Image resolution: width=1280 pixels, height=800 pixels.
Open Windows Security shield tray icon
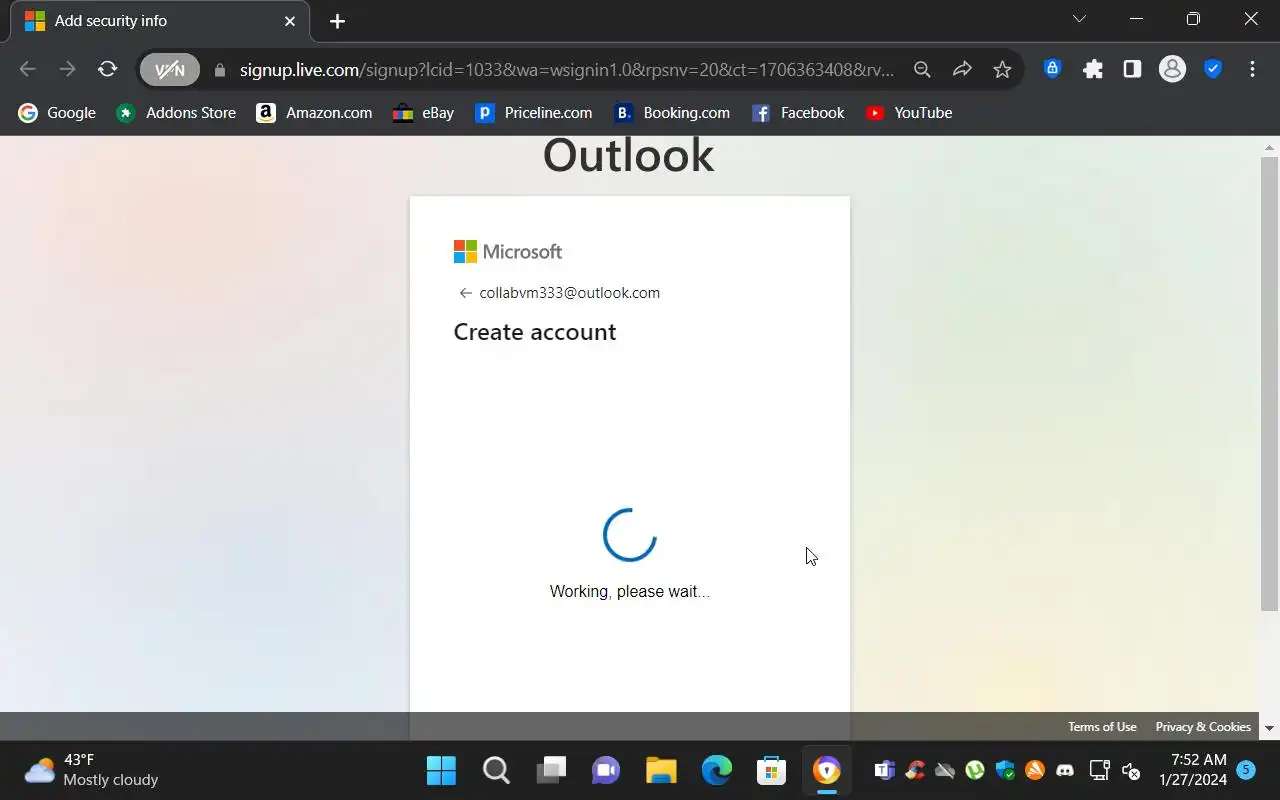click(x=1005, y=770)
